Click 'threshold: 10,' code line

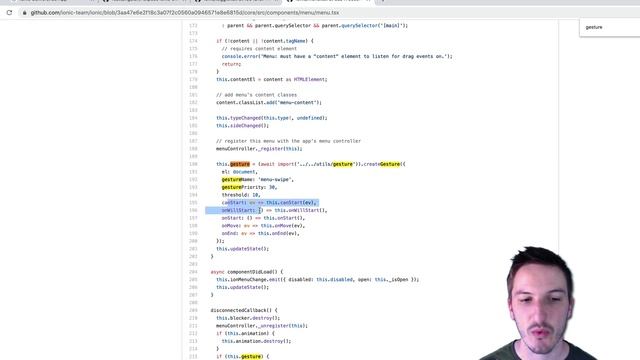(241, 195)
